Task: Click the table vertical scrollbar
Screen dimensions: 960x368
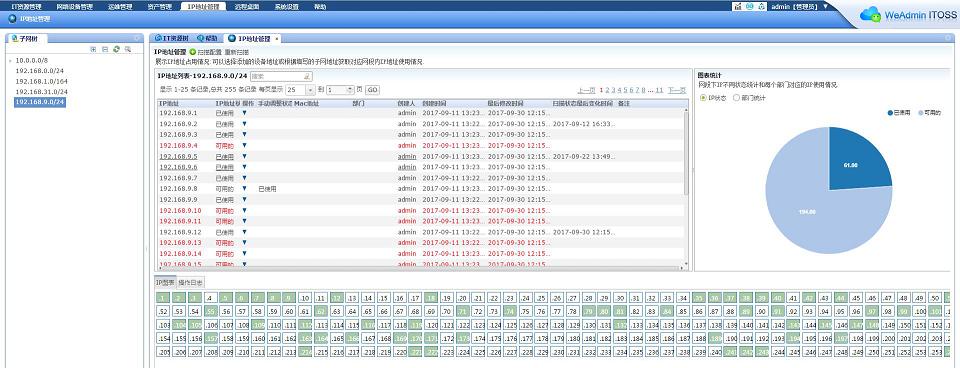Action: pyautogui.click(x=686, y=153)
